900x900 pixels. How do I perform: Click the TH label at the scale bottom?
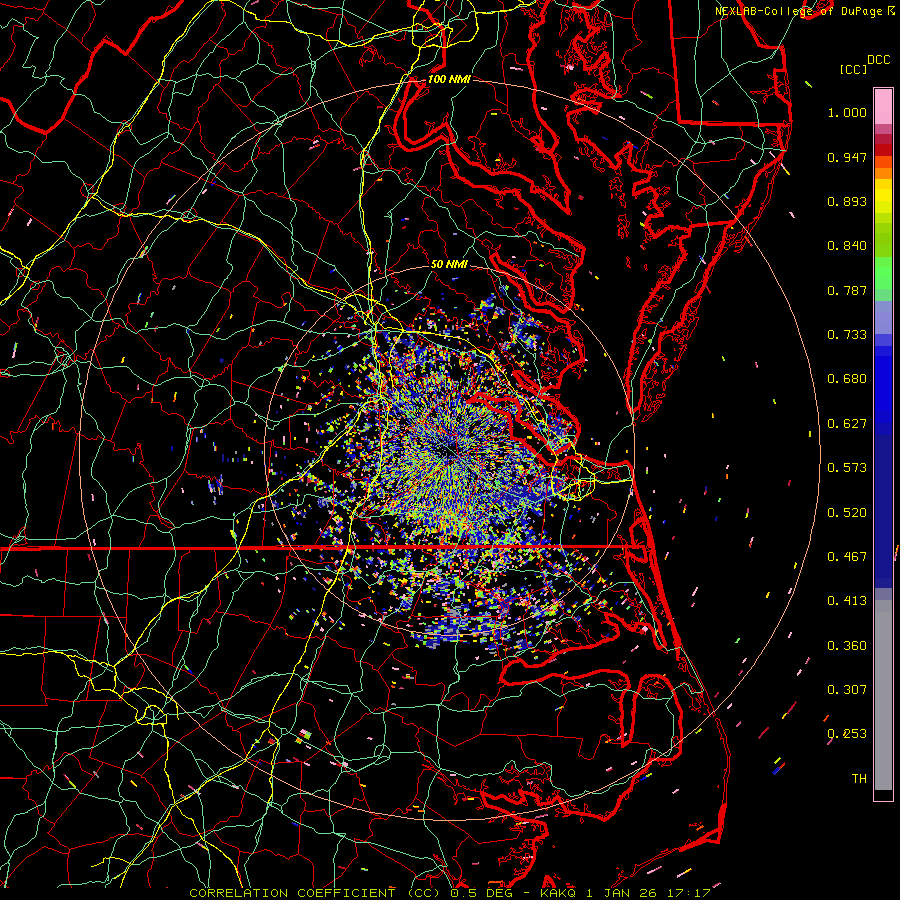point(859,779)
